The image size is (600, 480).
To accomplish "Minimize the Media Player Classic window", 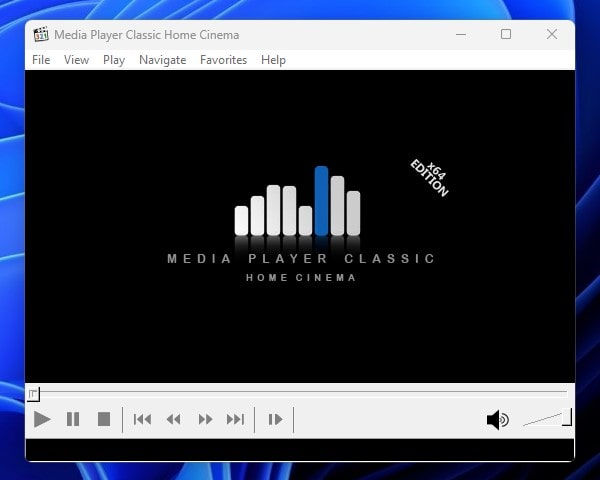I will [x=461, y=34].
